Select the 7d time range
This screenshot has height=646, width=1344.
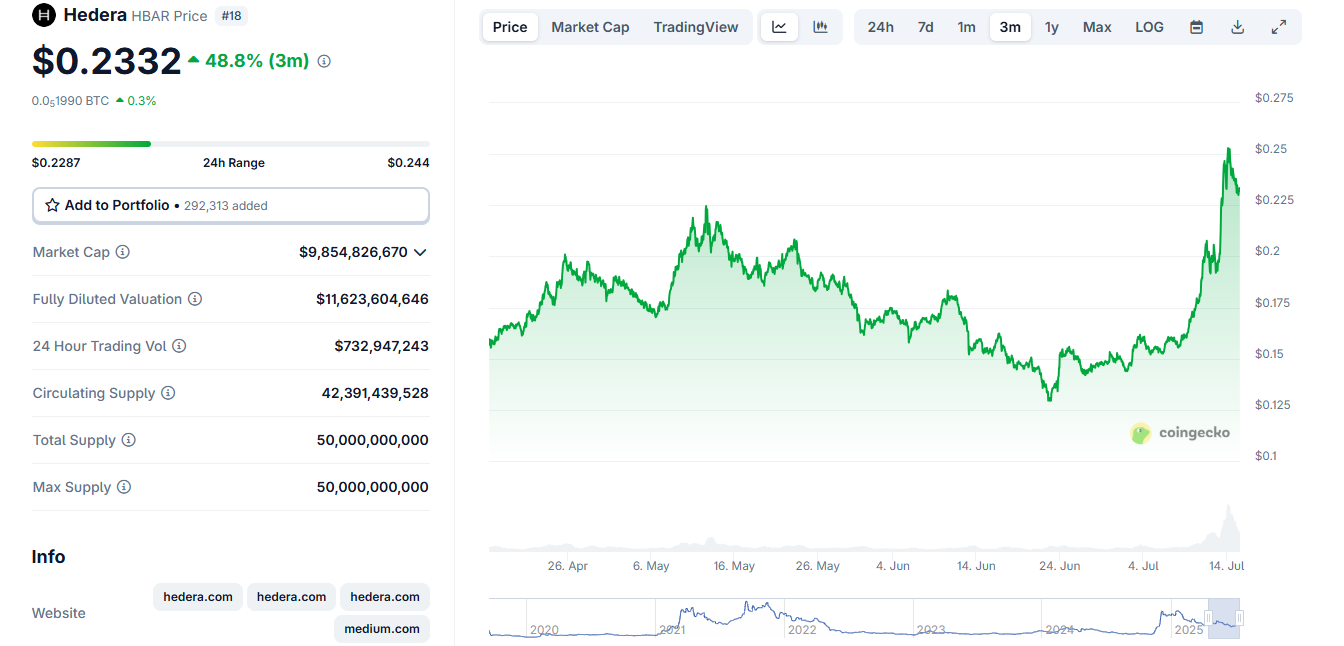[925, 26]
